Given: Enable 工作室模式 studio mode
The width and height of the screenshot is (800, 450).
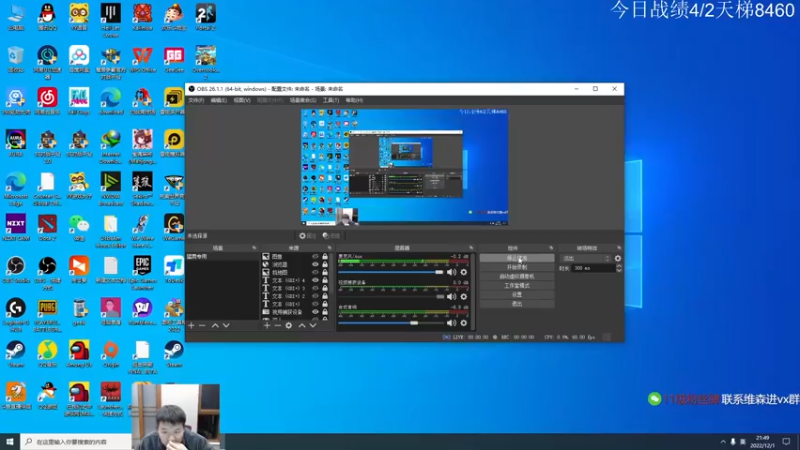Looking at the screenshot, I should [517, 286].
